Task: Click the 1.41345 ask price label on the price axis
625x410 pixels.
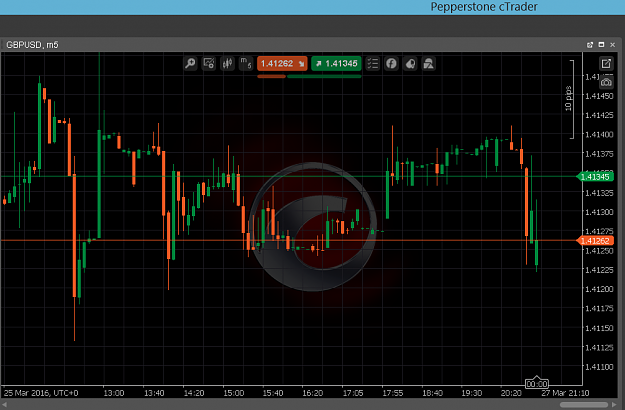Action: pos(595,177)
